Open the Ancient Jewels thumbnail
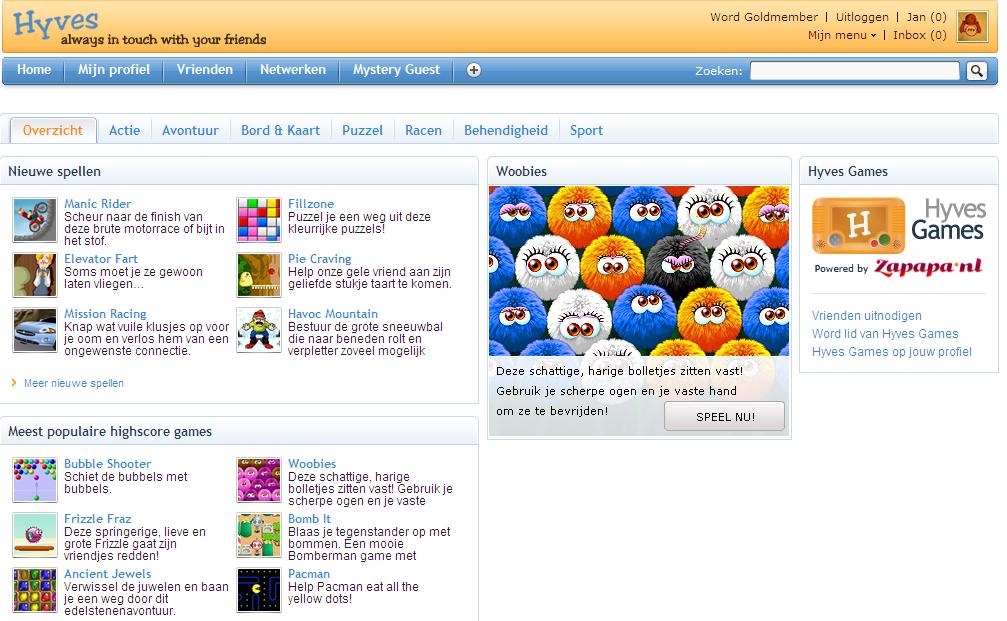The height and width of the screenshot is (621, 1007). pyautogui.click(x=35, y=590)
